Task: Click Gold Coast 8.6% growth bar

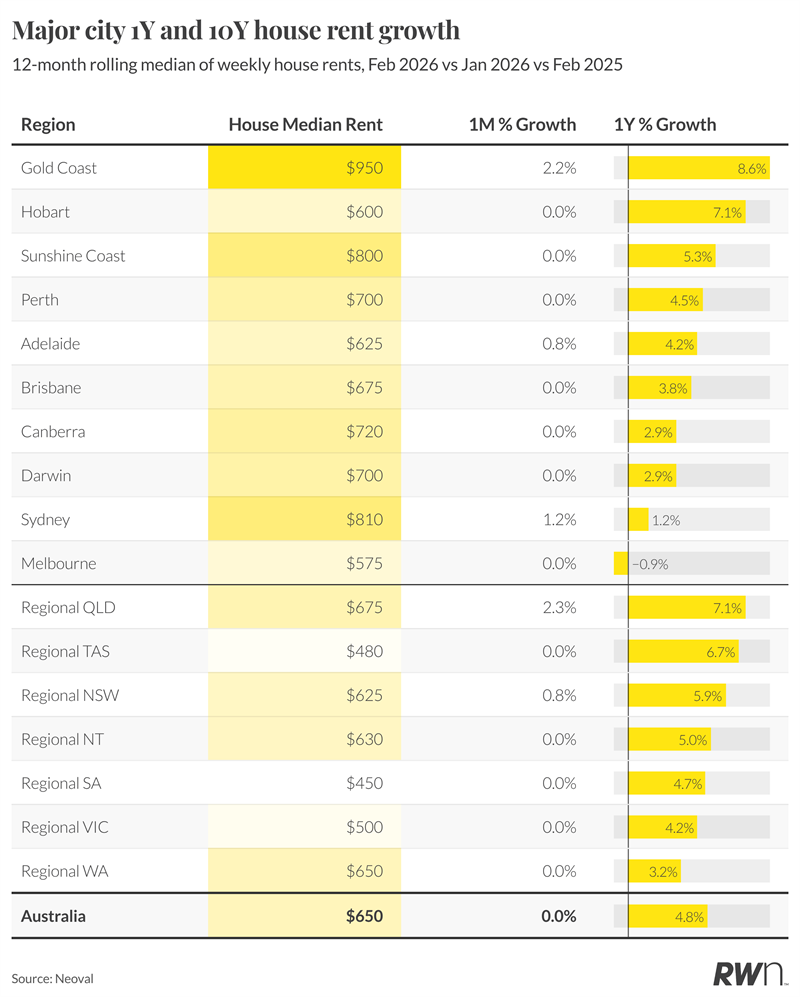Action: (x=698, y=168)
